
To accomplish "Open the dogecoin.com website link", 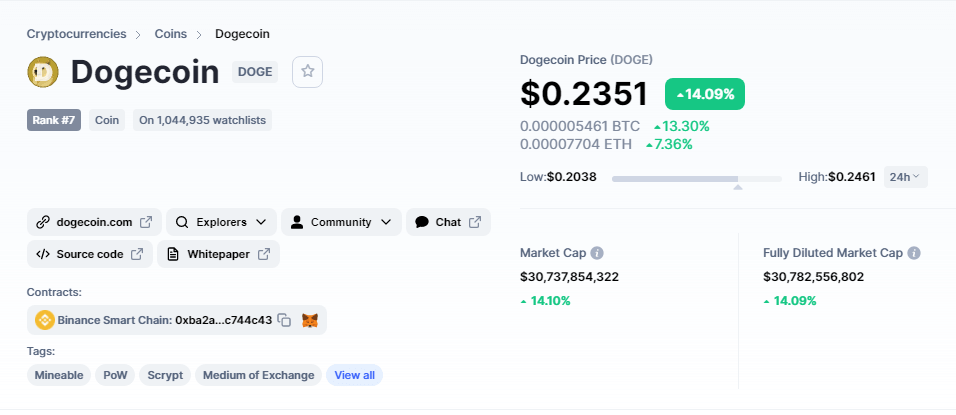I will click(95, 222).
